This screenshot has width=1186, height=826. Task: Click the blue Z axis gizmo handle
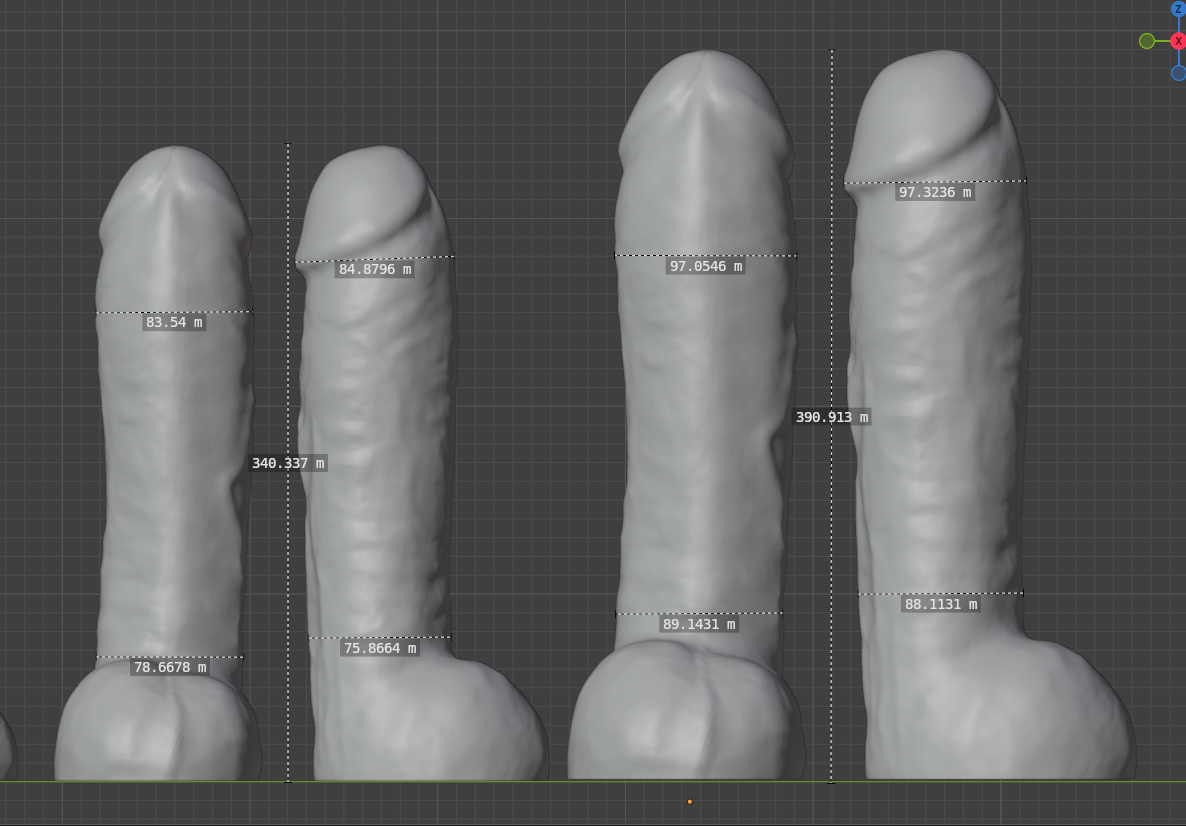click(1178, 9)
